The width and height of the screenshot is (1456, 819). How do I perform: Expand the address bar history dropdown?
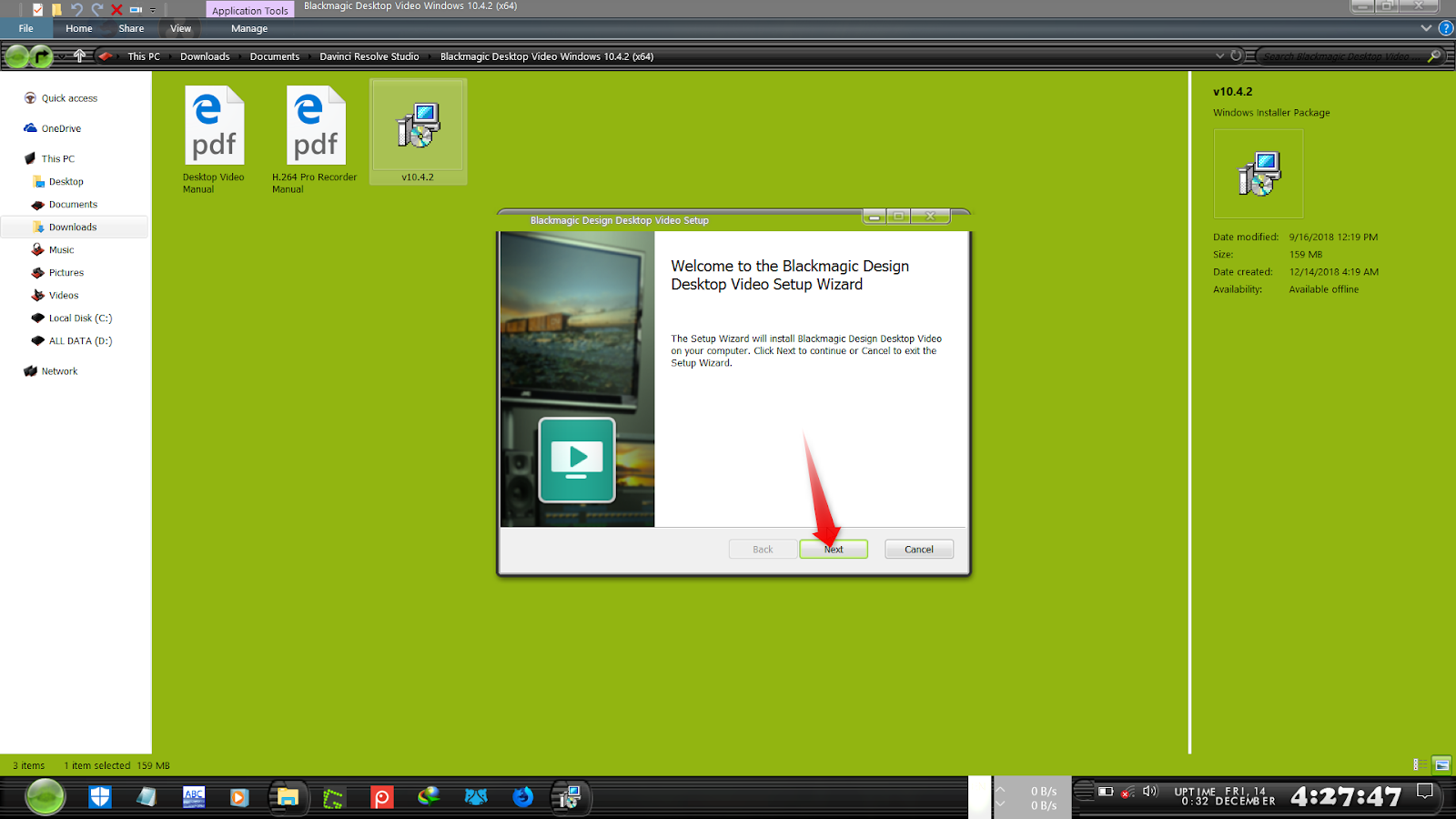(x=1219, y=56)
